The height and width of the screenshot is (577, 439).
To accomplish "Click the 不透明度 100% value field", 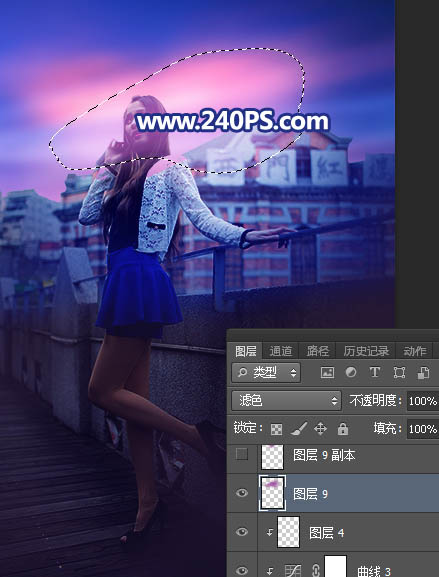I will coord(423,401).
